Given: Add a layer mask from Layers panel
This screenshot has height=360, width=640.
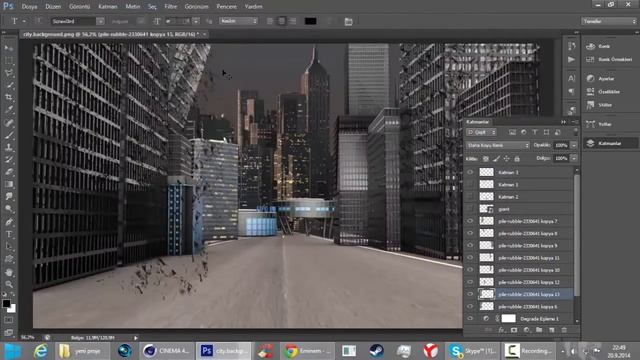Looking at the screenshot, I should pos(514,330).
